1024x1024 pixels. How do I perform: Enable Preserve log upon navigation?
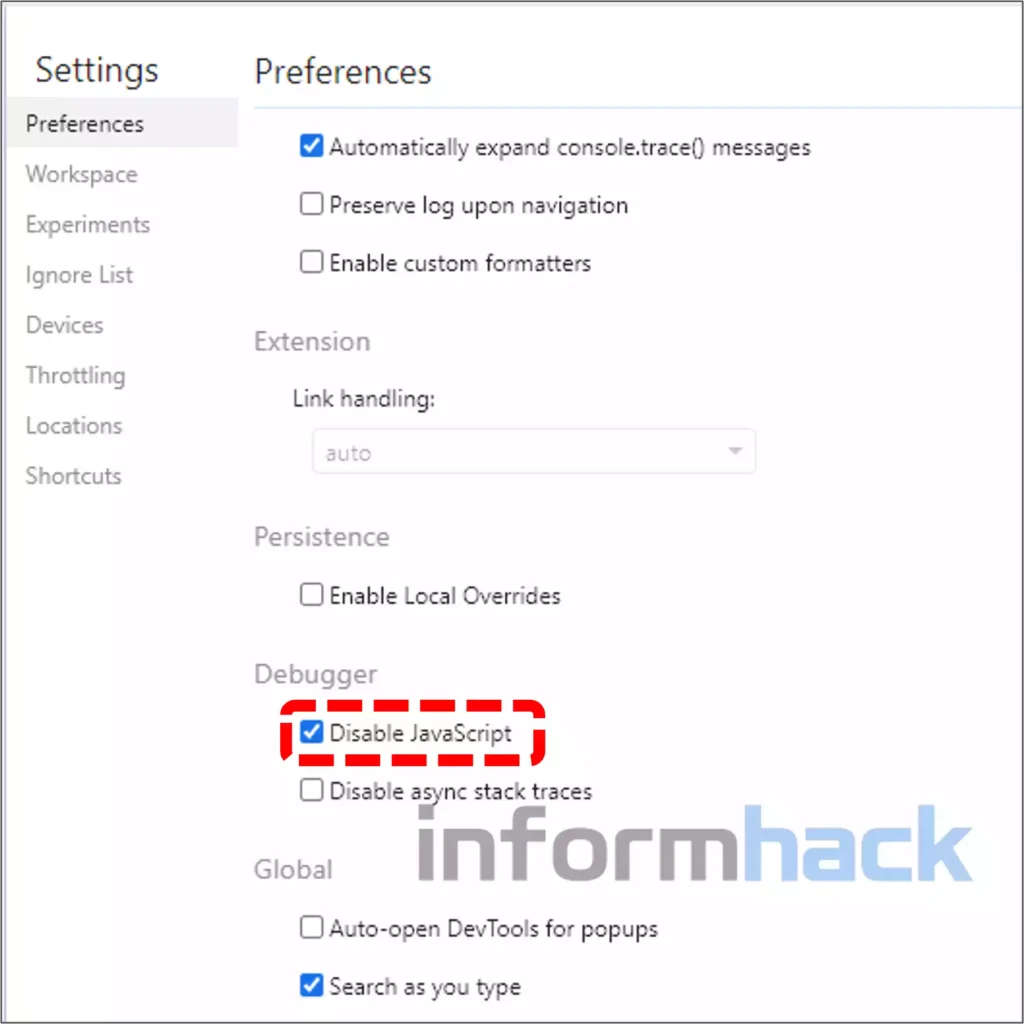pyautogui.click(x=312, y=204)
